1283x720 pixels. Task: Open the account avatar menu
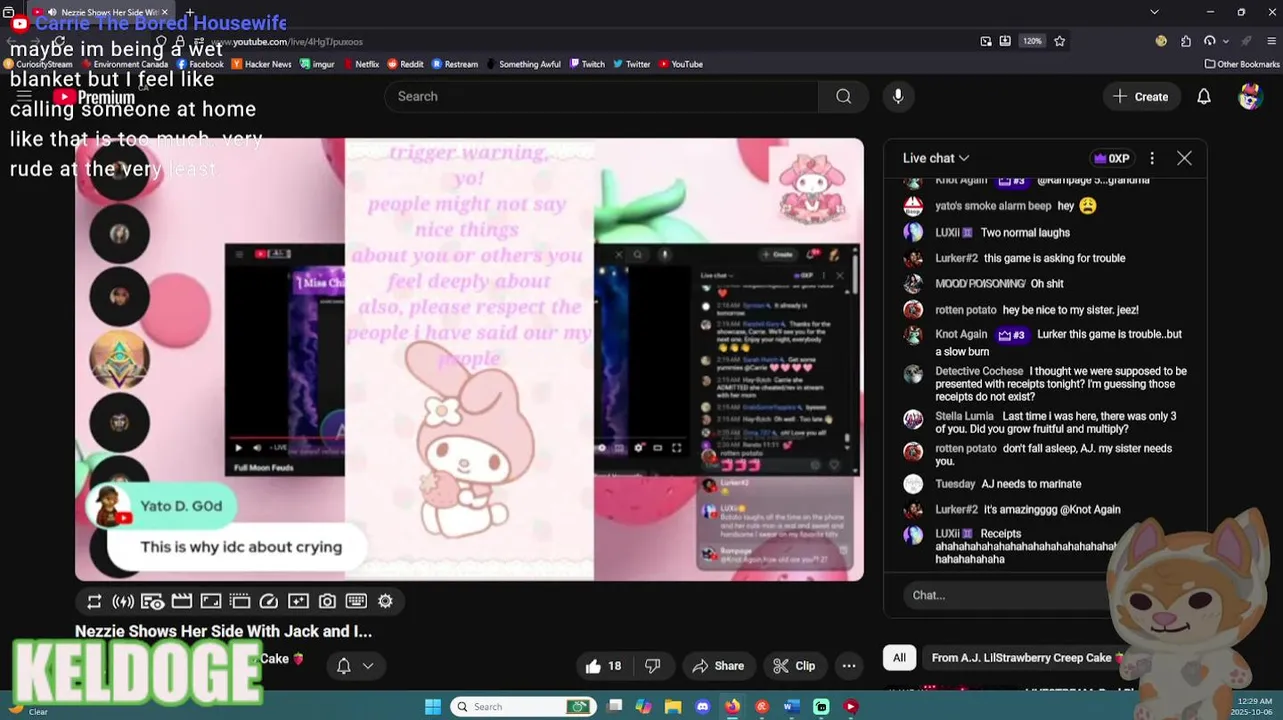[x=1250, y=96]
